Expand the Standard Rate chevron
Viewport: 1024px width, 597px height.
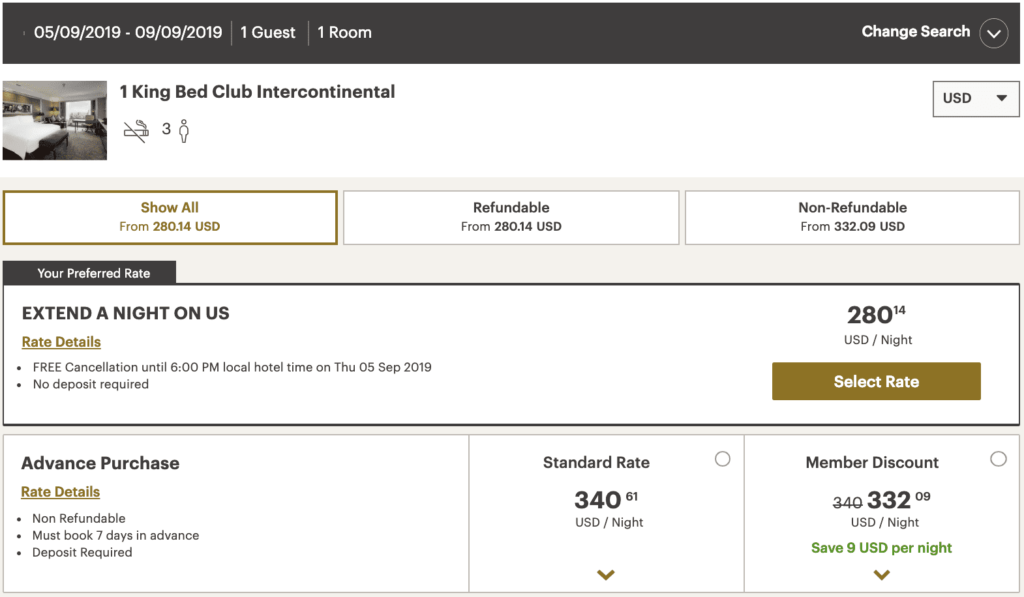coord(606,575)
